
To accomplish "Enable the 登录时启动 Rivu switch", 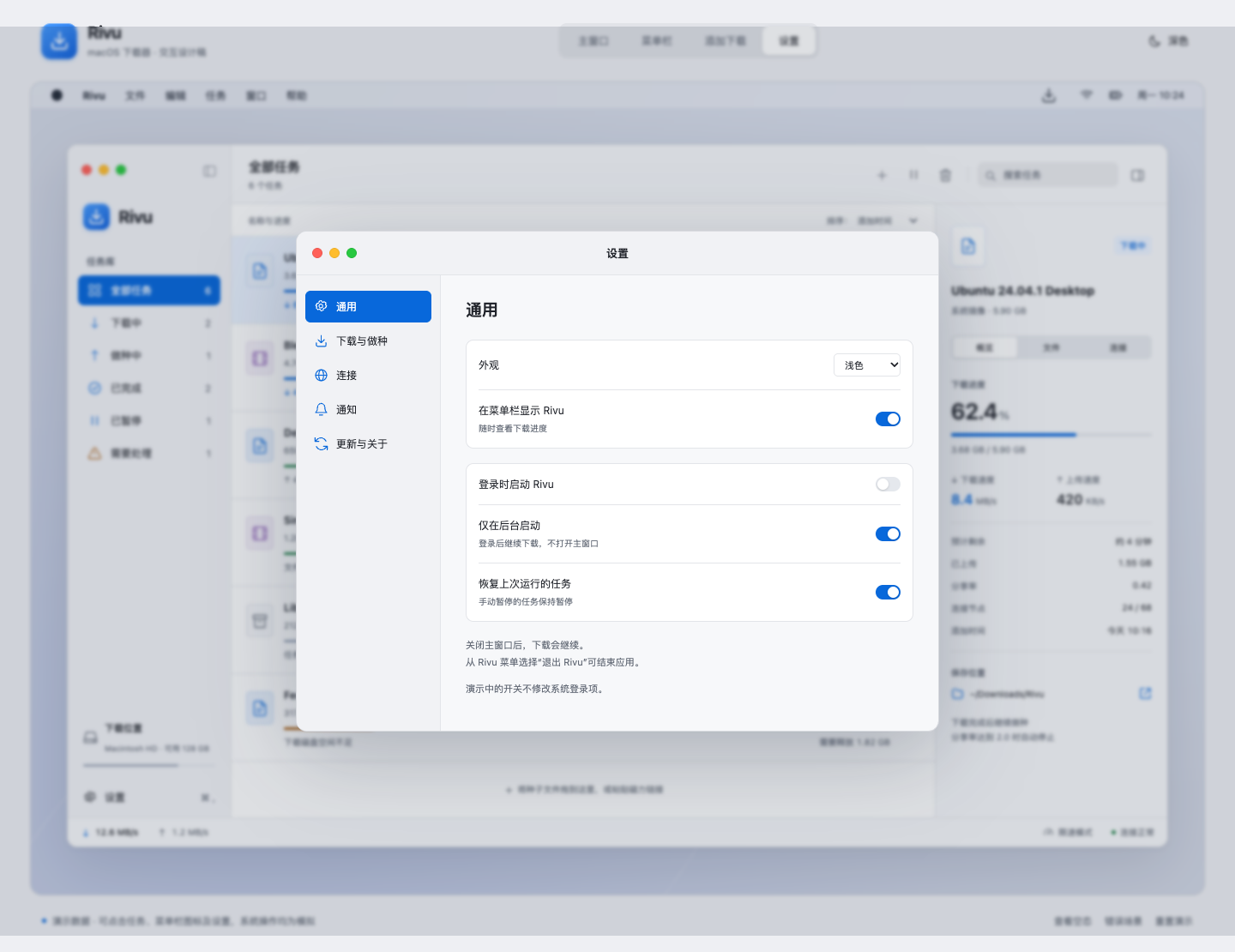I will pos(888,485).
